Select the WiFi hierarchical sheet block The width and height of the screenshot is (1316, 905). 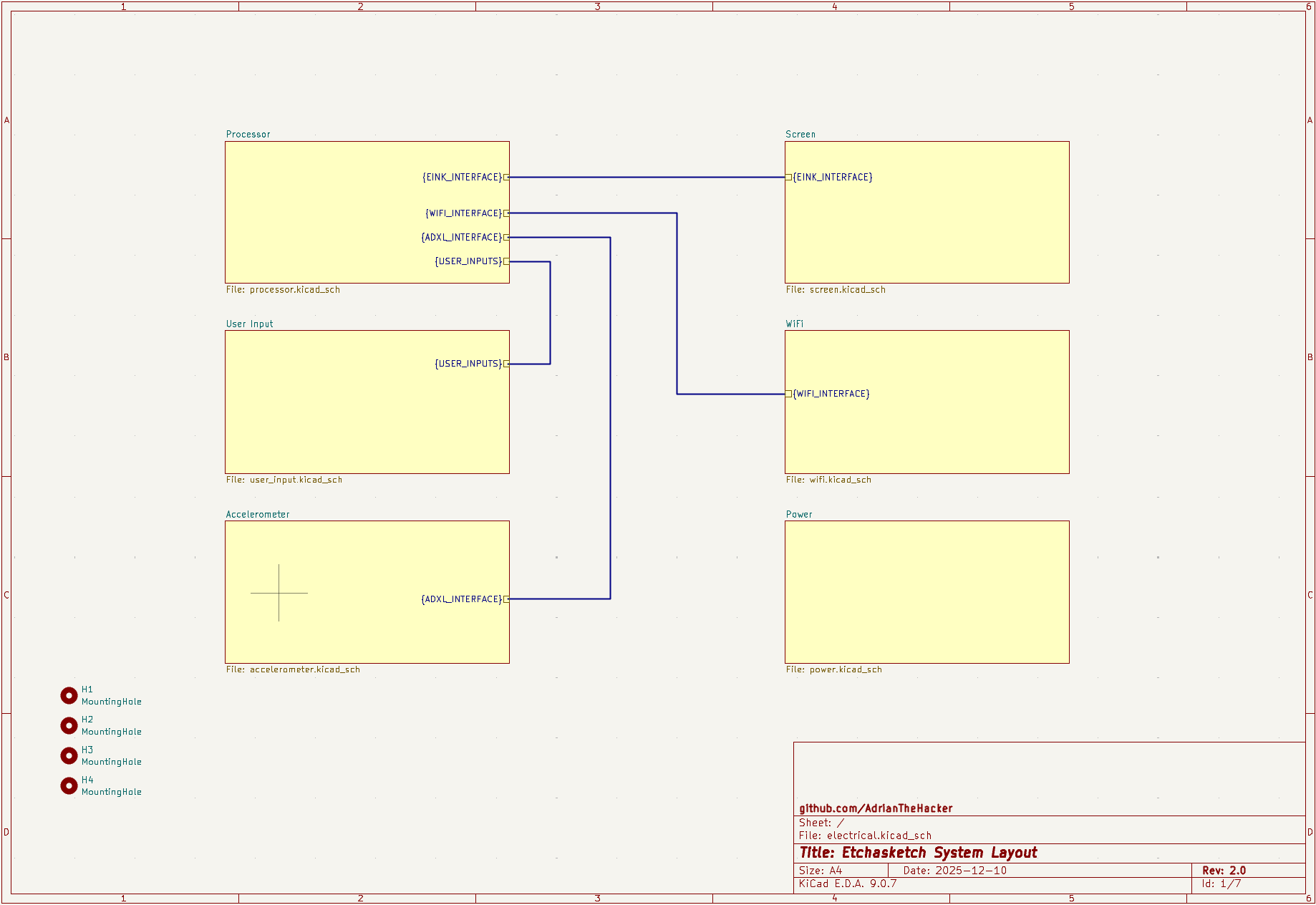927,402
